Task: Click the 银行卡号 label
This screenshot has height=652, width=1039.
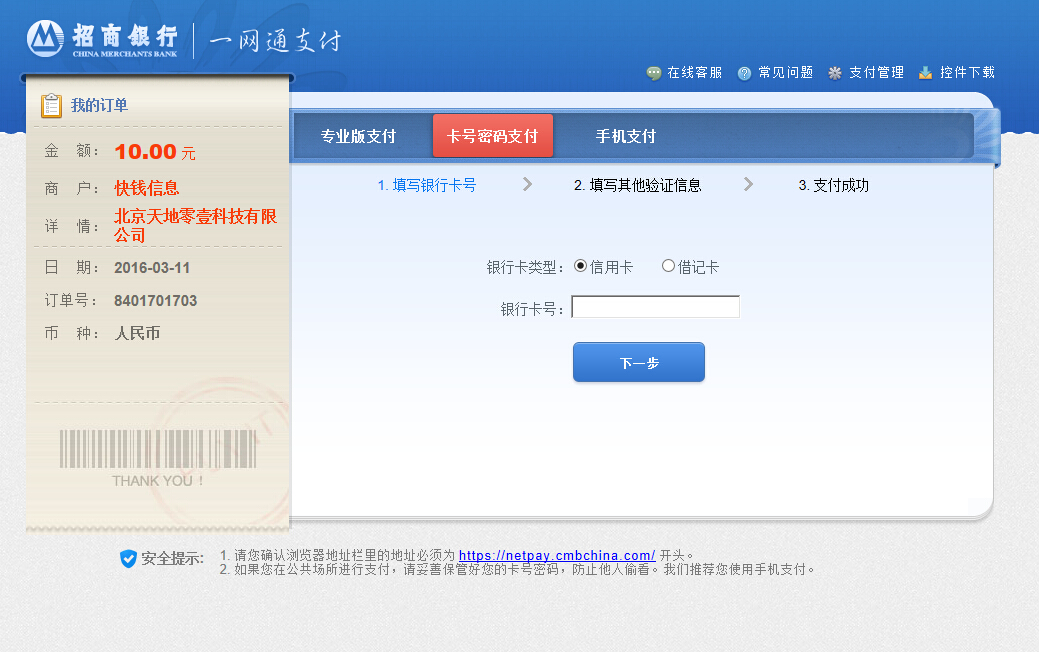Action: pos(532,309)
